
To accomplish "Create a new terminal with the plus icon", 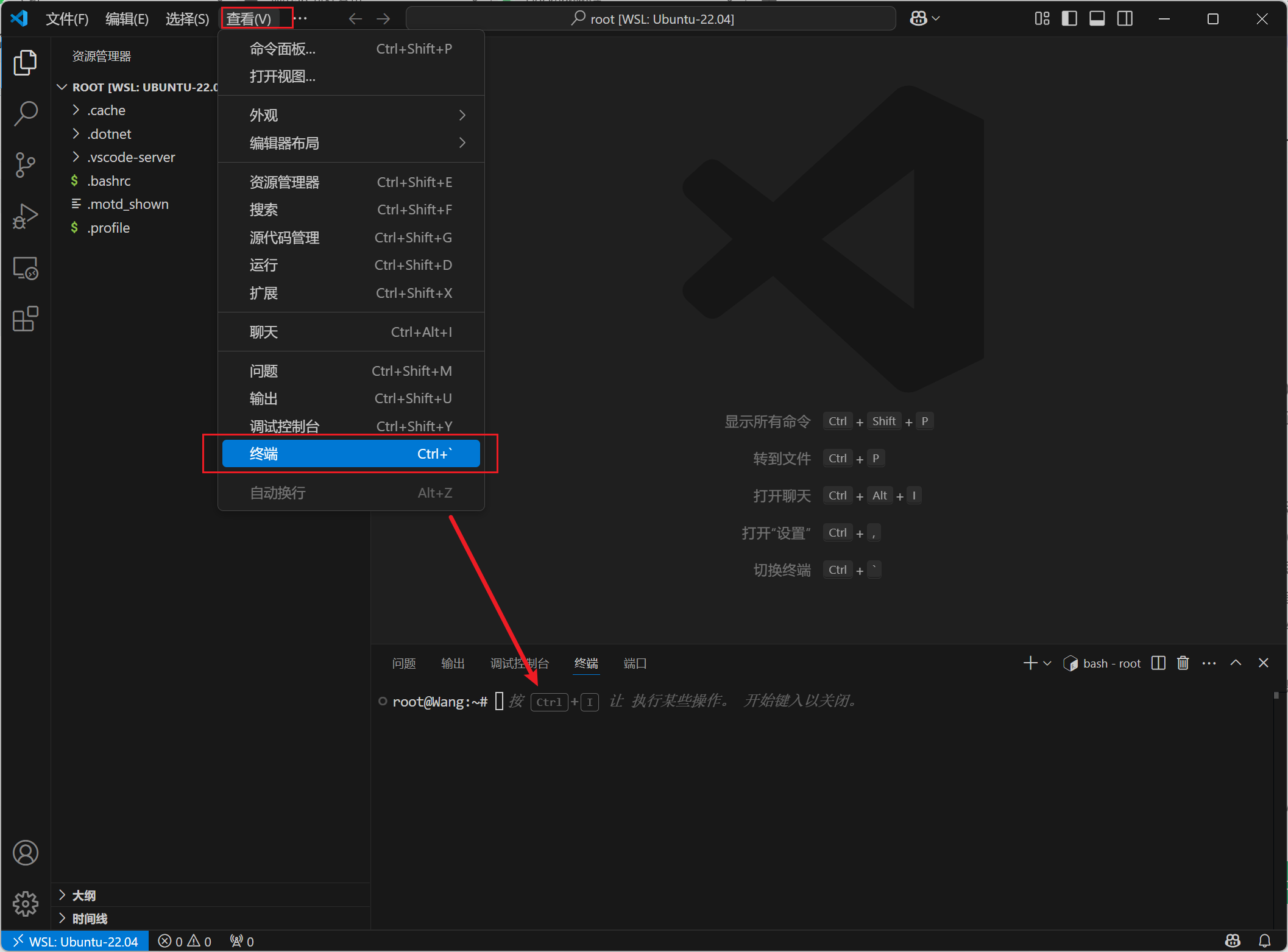I will click(x=1030, y=663).
